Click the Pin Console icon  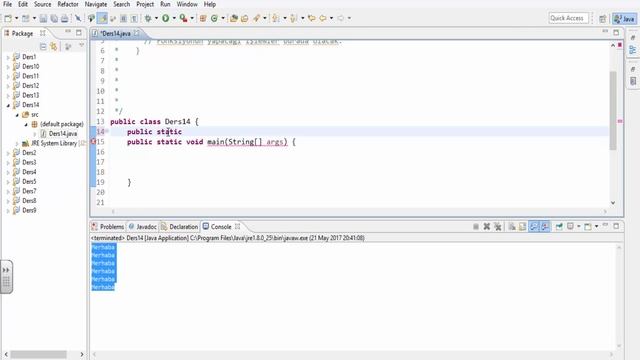[559, 227]
